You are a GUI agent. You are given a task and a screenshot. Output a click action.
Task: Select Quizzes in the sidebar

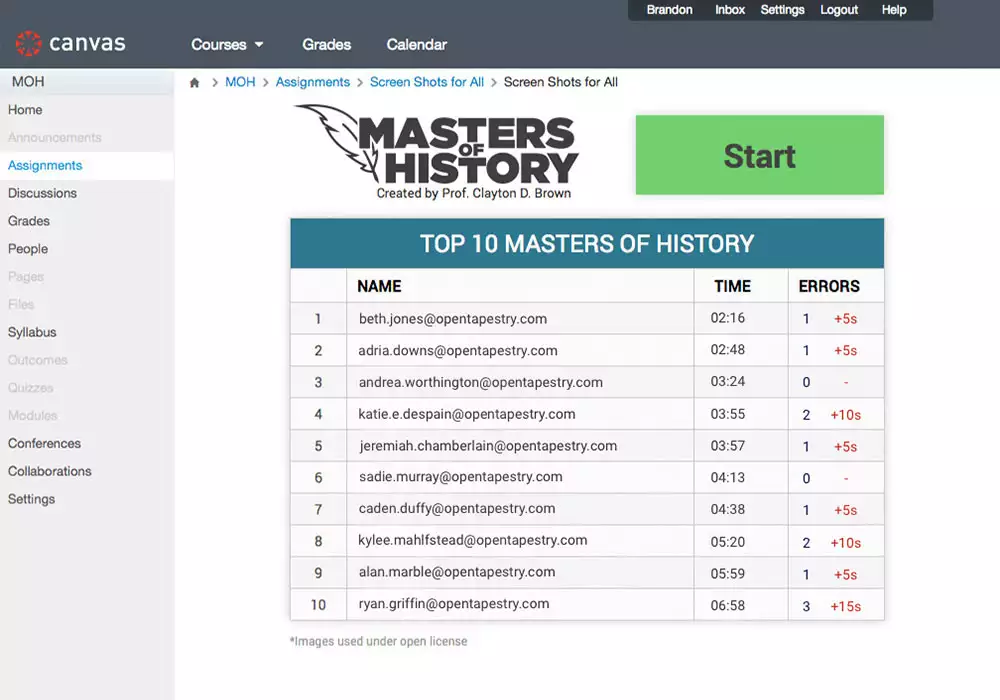[x=30, y=388]
